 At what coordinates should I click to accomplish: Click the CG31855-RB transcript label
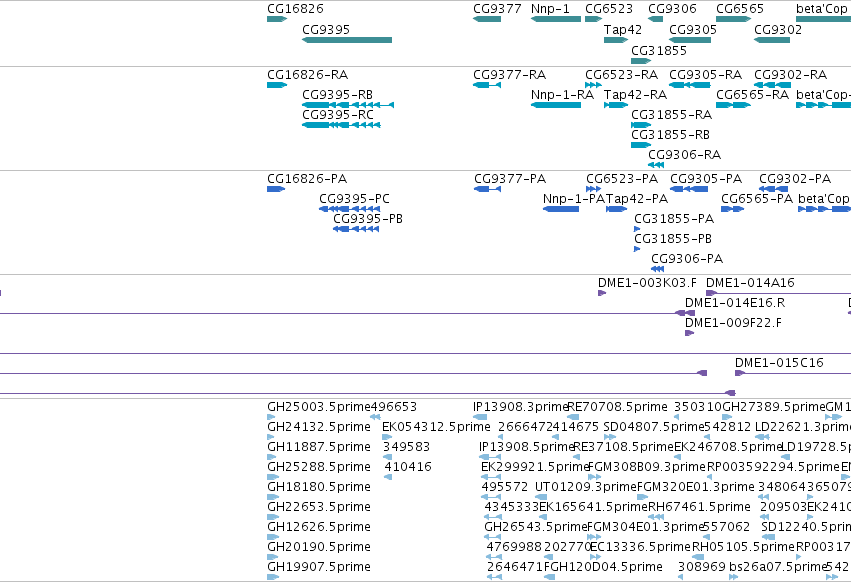670,135
